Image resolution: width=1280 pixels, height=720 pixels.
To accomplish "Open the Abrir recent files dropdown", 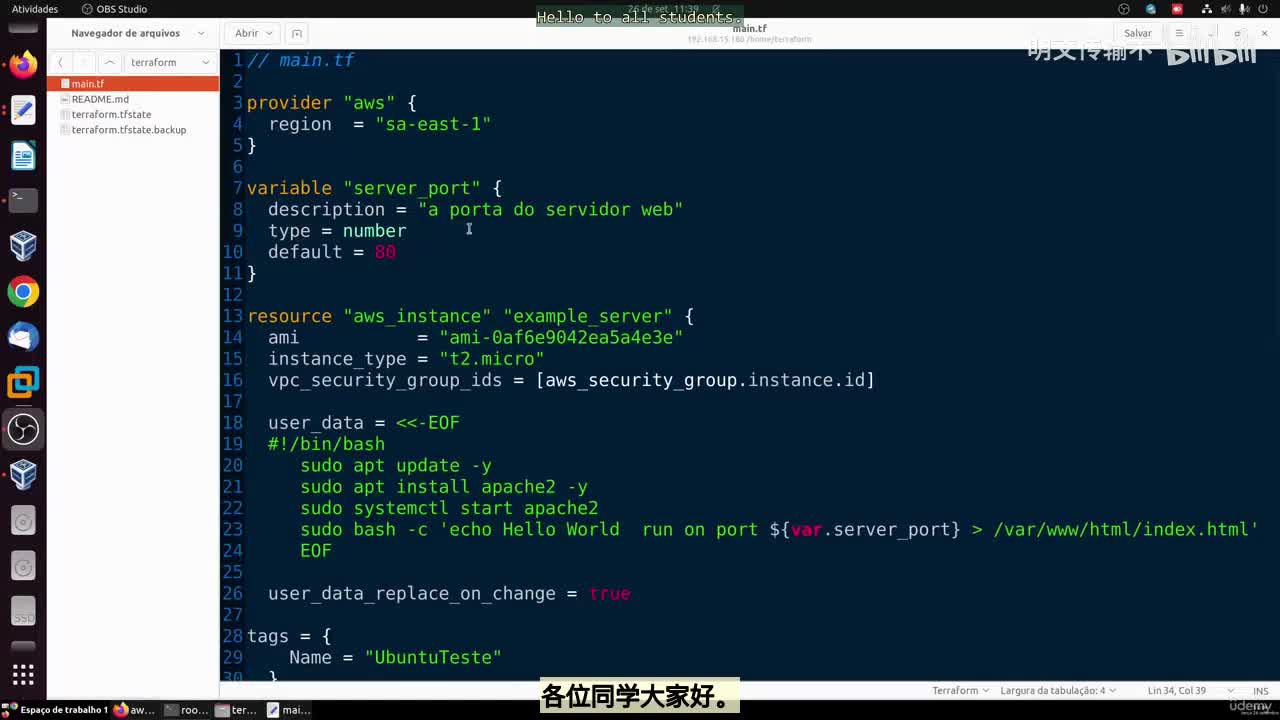I will click(x=254, y=33).
